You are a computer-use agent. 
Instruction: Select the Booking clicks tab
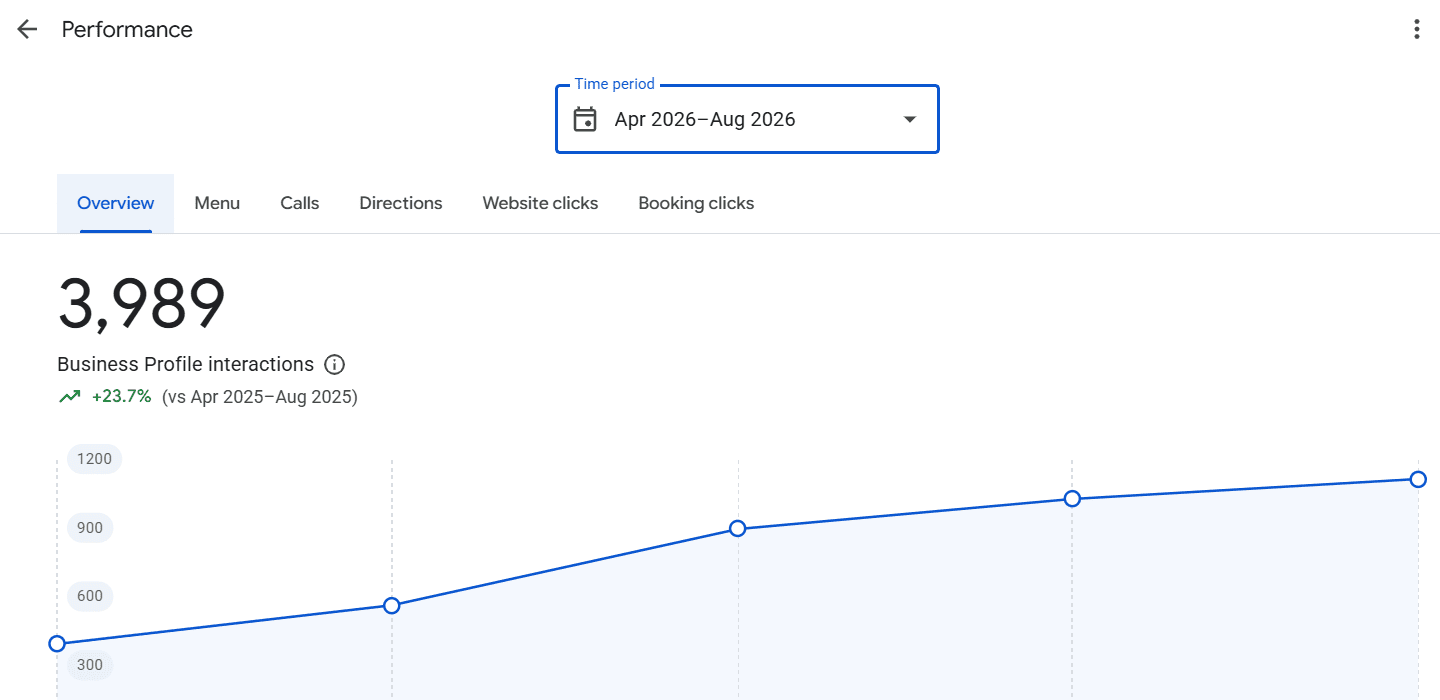(x=696, y=203)
